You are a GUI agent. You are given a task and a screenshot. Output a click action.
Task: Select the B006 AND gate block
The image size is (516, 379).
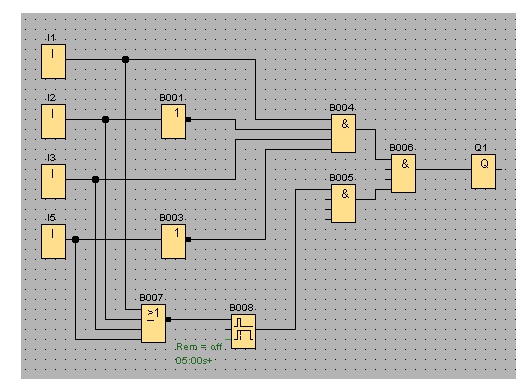point(403,174)
